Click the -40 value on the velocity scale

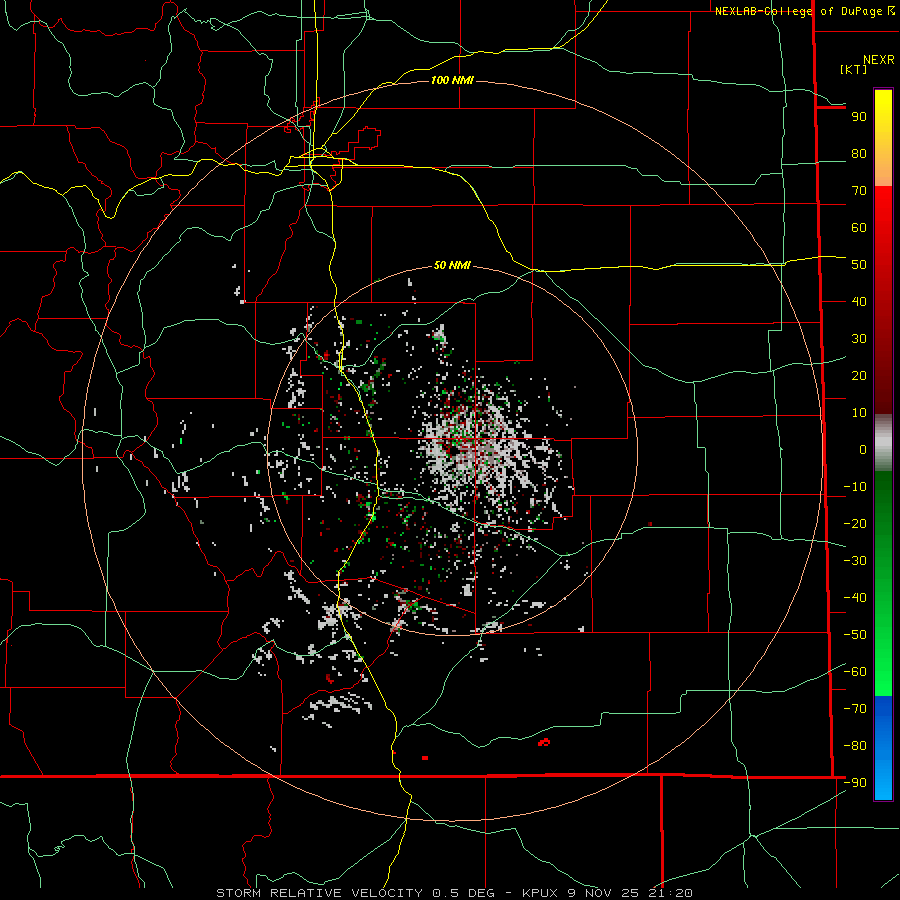tap(855, 598)
